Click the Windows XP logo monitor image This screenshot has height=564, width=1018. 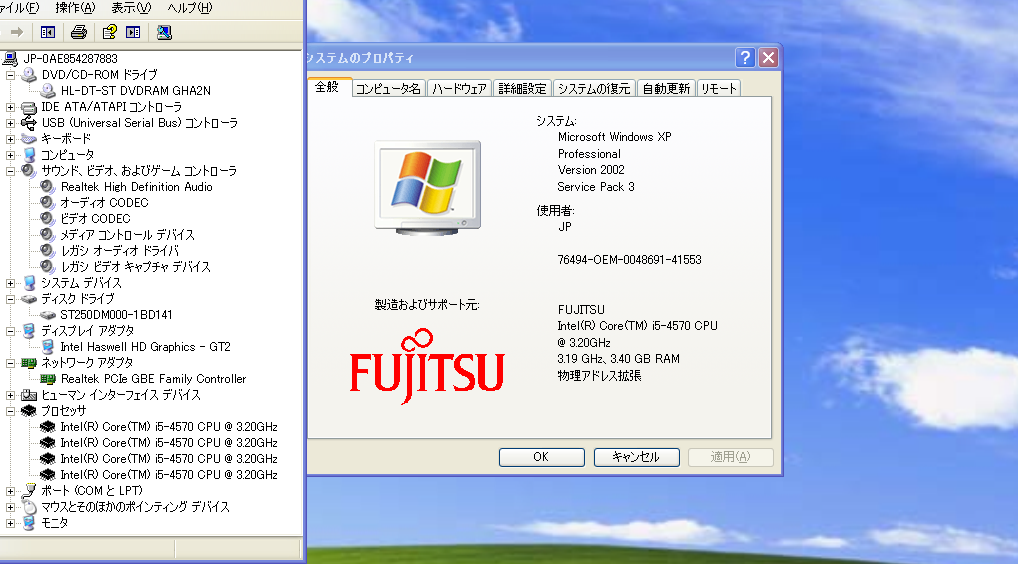coord(428,188)
